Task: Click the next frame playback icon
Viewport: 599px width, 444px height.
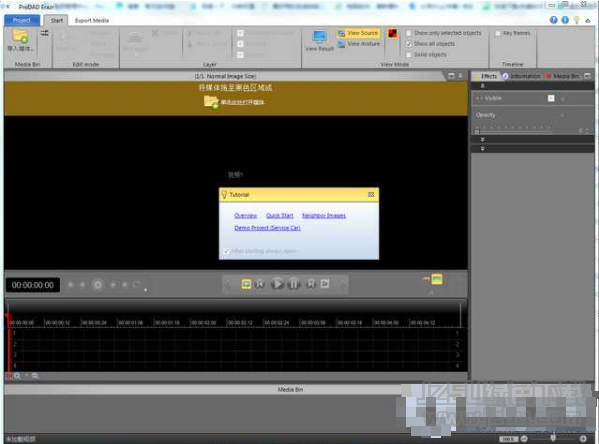Action: (311, 284)
